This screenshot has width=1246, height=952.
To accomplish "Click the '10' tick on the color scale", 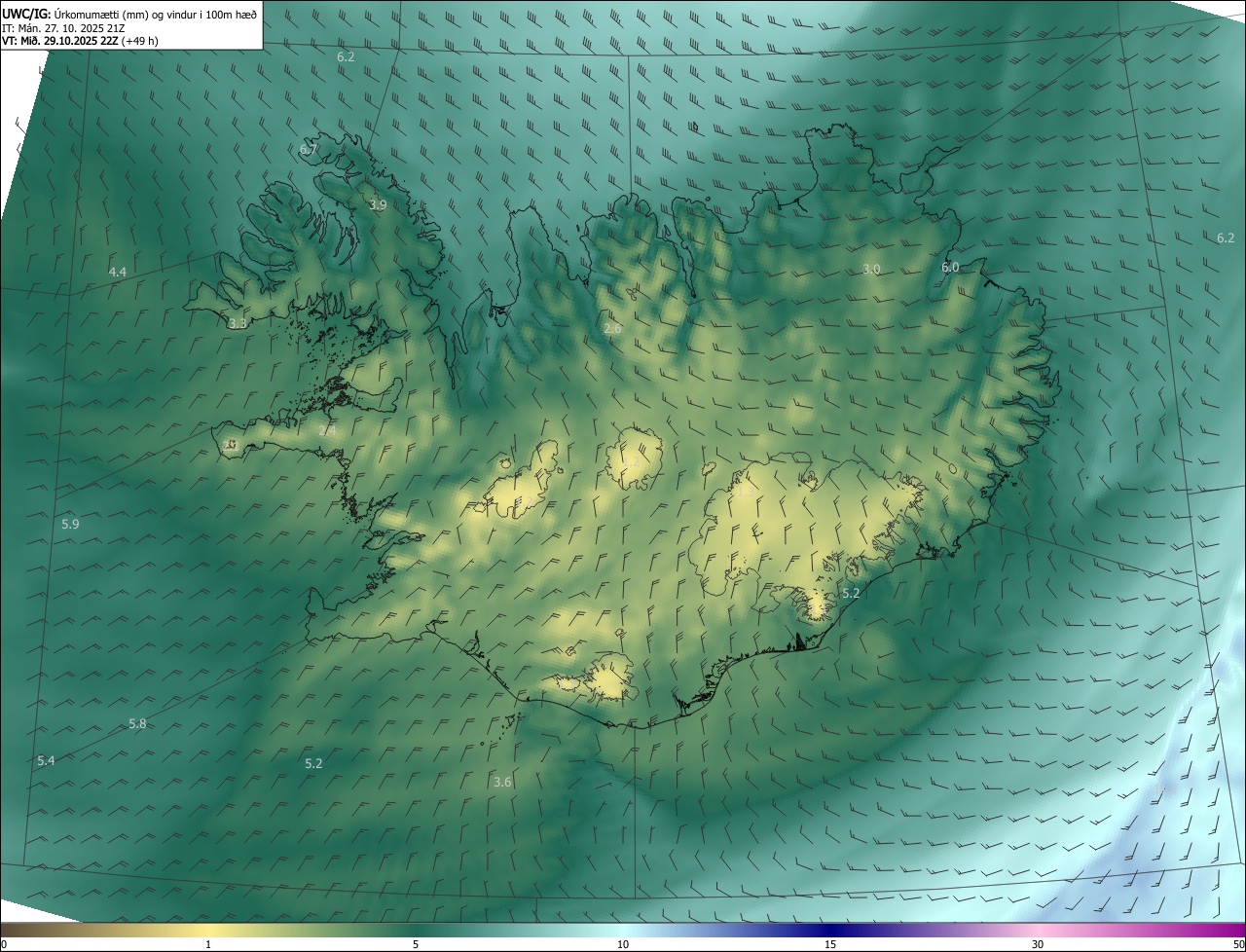I will point(623,944).
